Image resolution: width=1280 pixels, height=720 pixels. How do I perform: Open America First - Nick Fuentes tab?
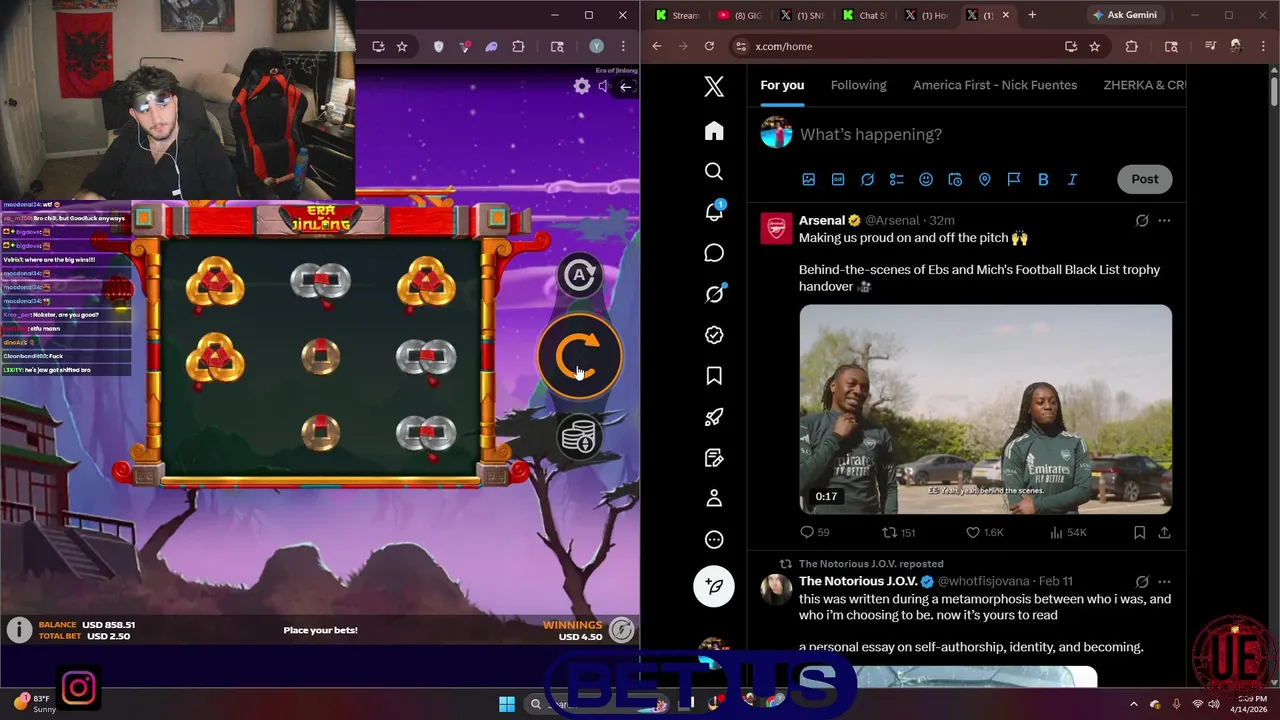995,85
